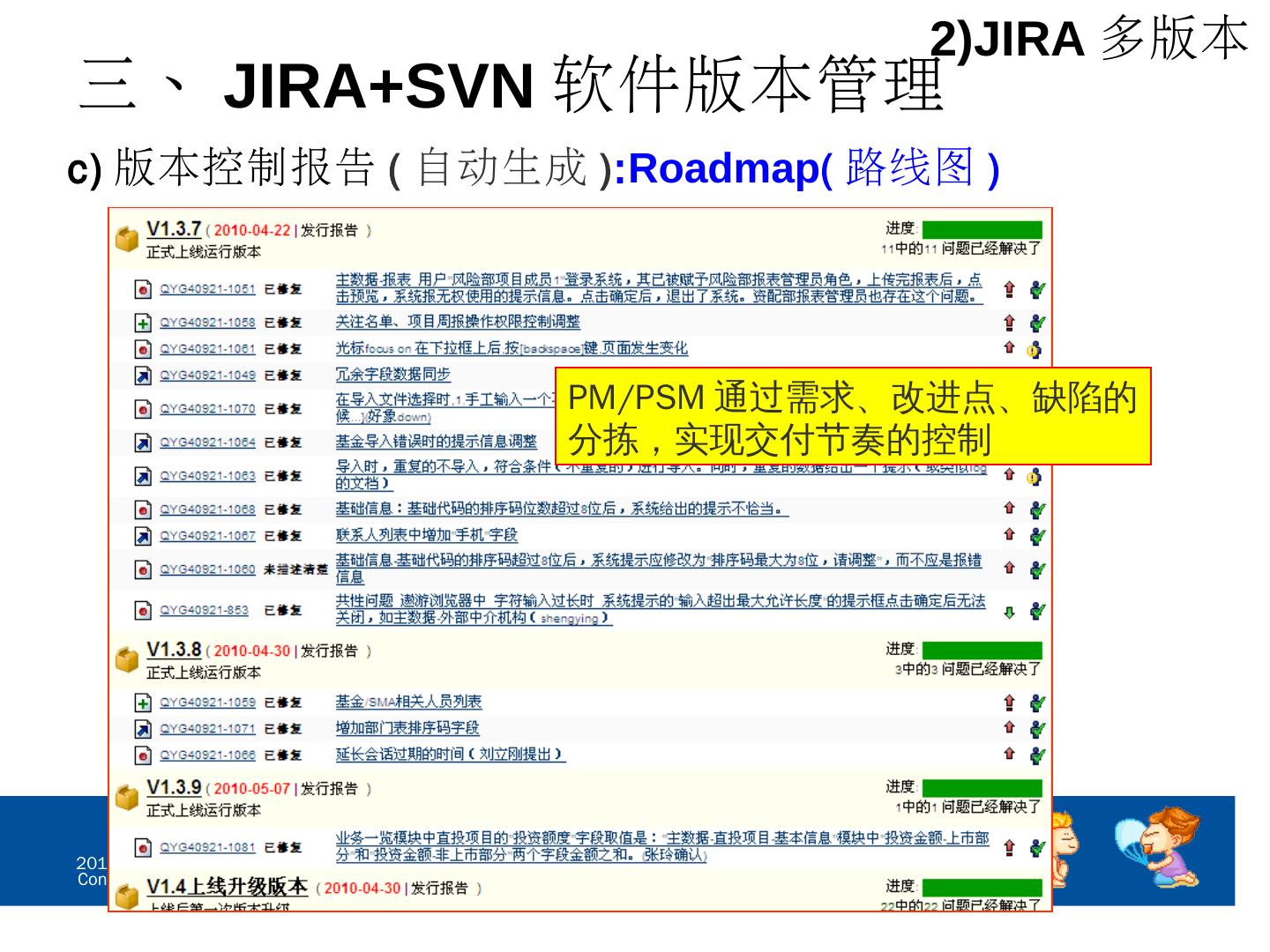Image resolution: width=1270 pixels, height=952 pixels.
Task: Select the bug type icon for QYG40921-1061
Action: pyautogui.click(x=143, y=349)
